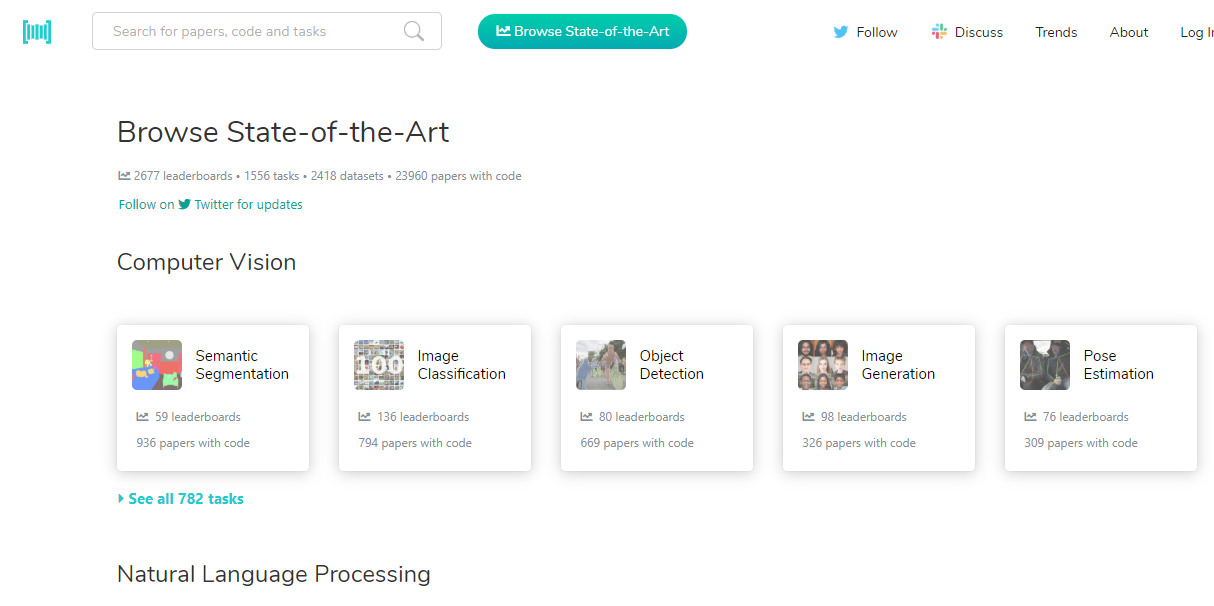
Task: Click the Twitter bird icon beside Follow
Action: tap(841, 32)
